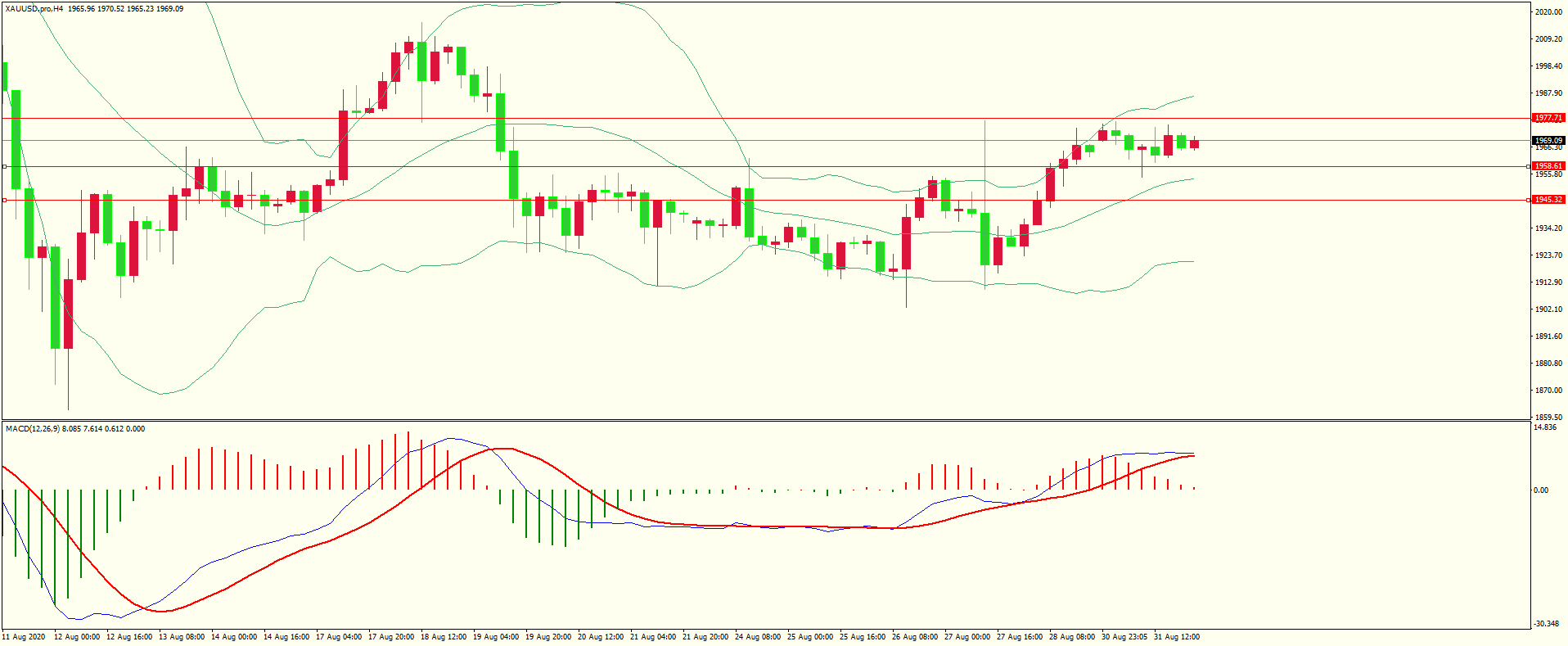Click the 1880.80 price scale value
1568x646 pixels.
1548,364
